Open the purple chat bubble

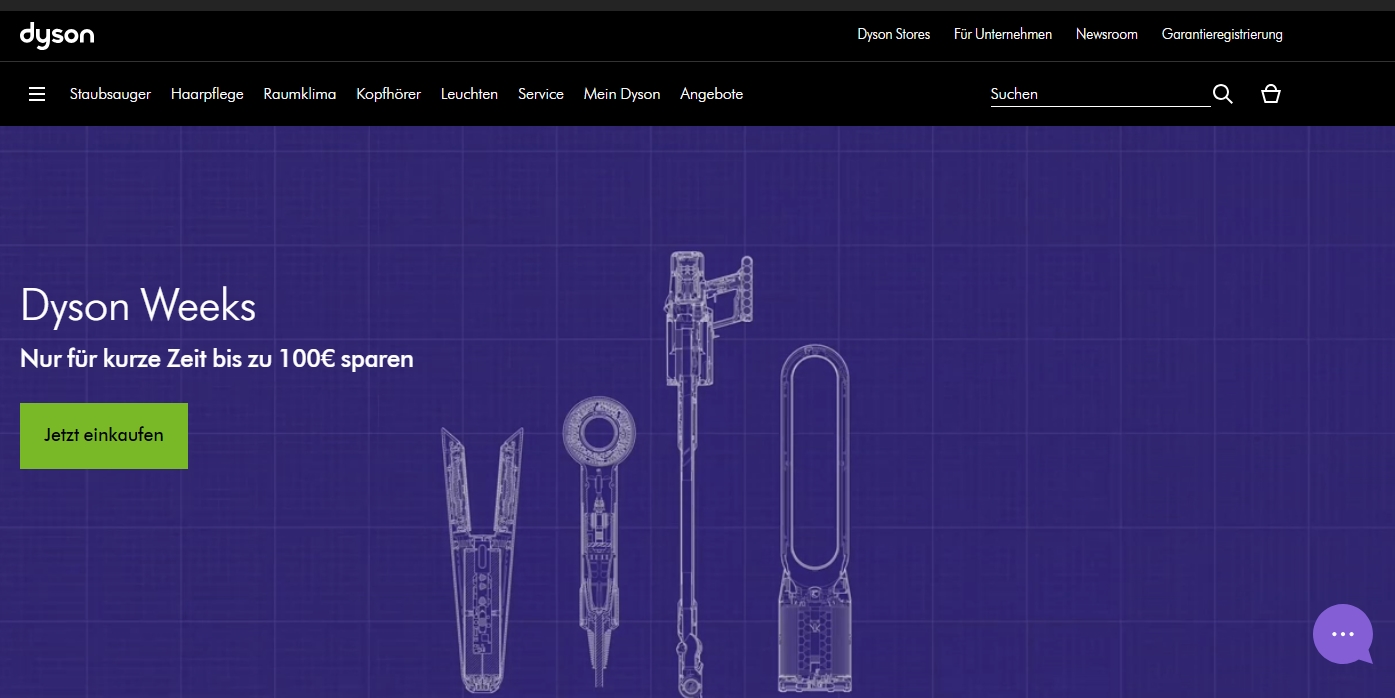click(1343, 634)
